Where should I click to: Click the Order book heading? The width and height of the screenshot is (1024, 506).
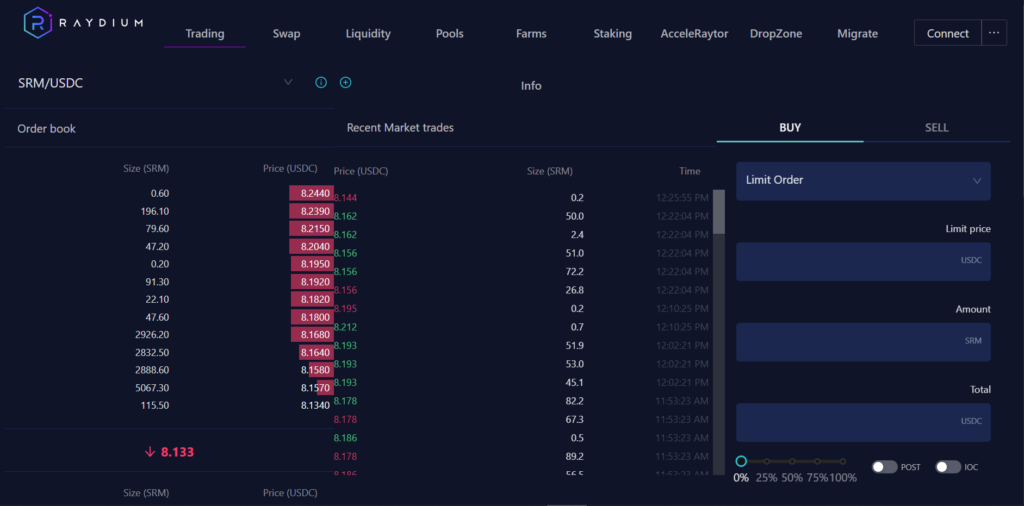click(x=46, y=129)
